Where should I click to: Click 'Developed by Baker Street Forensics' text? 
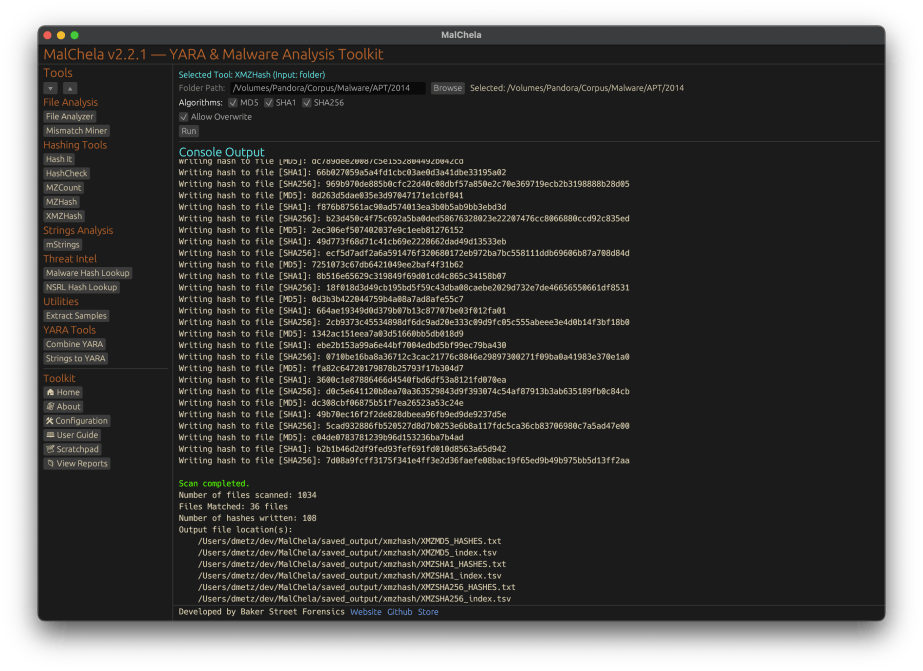click(x=261, y=612)
